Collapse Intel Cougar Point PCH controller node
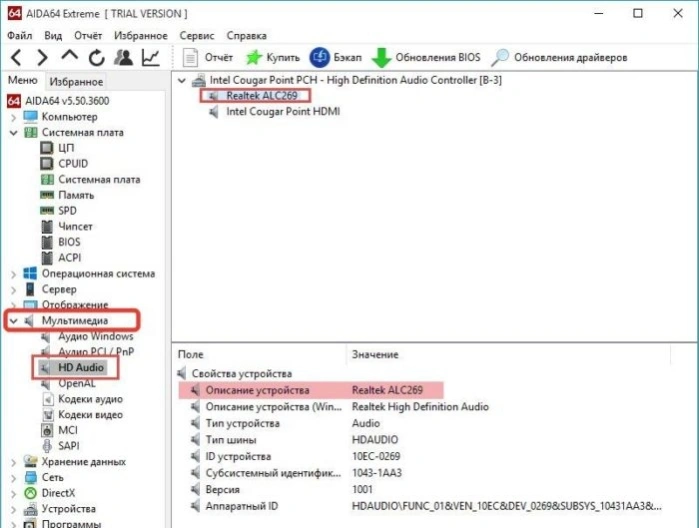699x528 pixels. 182,81
